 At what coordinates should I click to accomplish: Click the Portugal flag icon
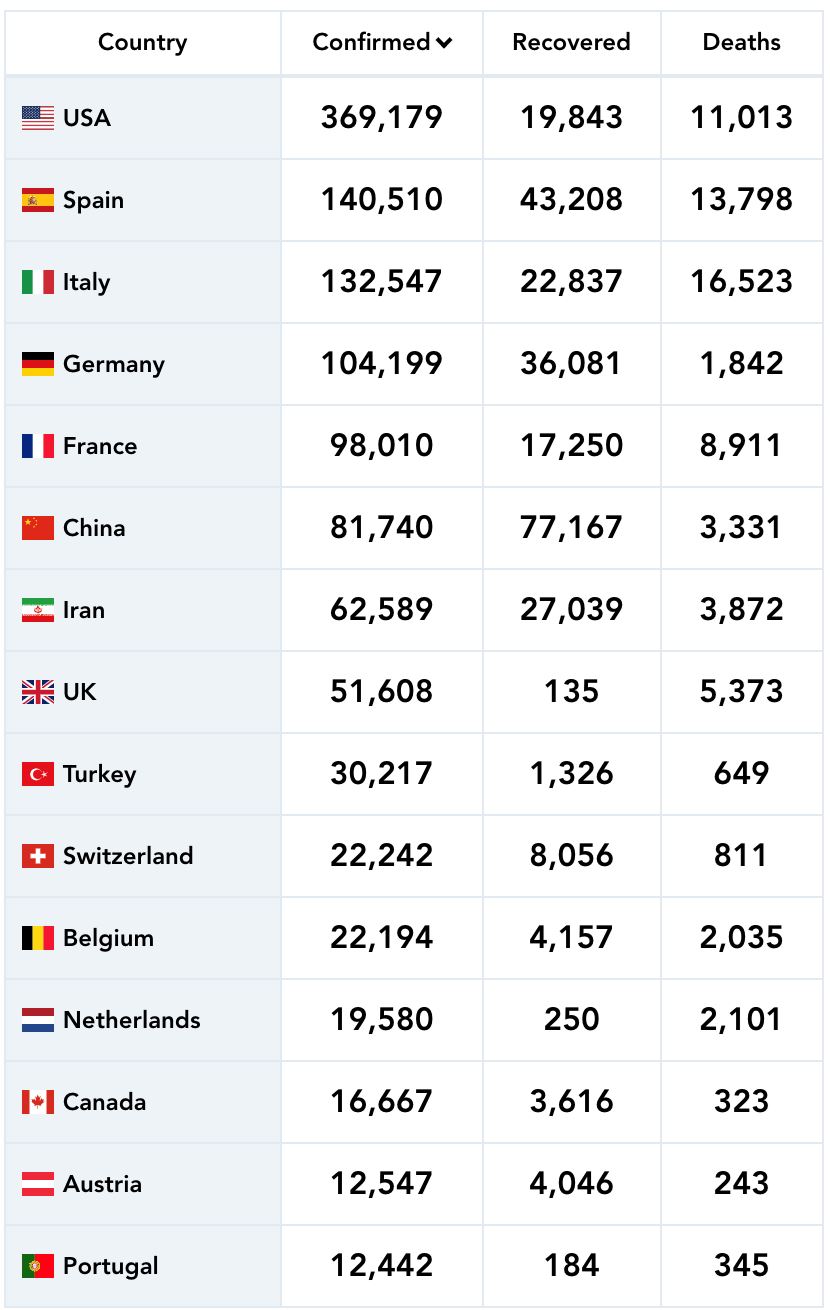coord(38,1266)
